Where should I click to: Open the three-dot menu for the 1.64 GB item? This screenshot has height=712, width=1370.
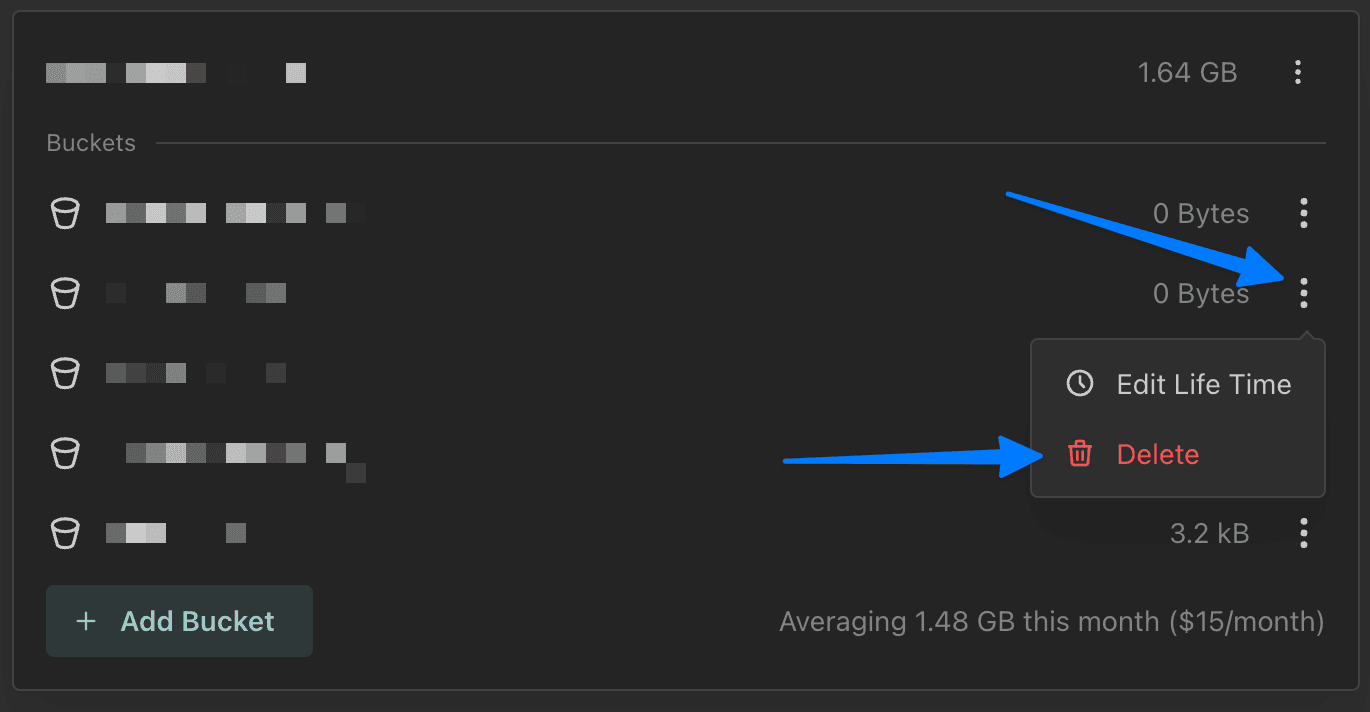pyautogui.click(x=1297, y=72)
